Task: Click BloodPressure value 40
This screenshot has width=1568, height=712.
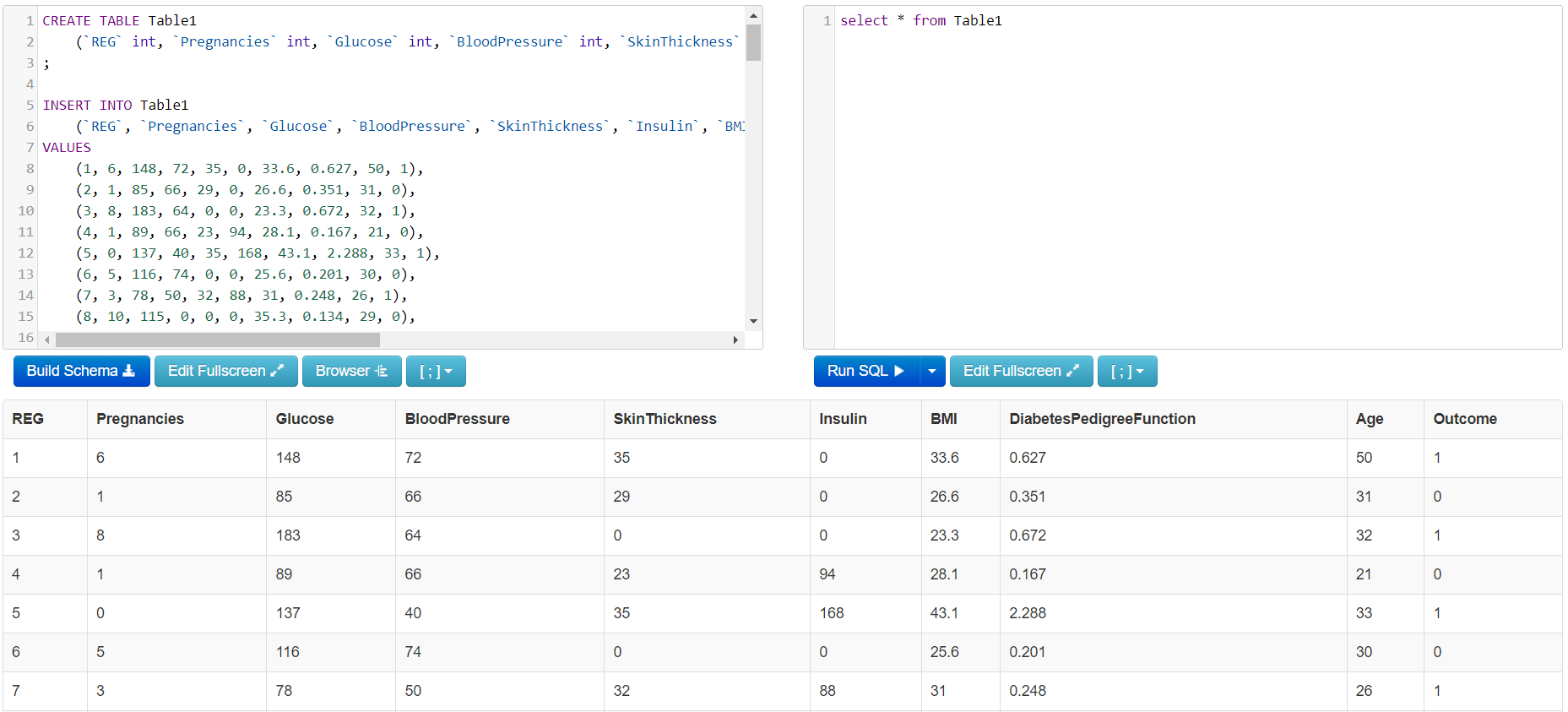Action: point(413,613)
